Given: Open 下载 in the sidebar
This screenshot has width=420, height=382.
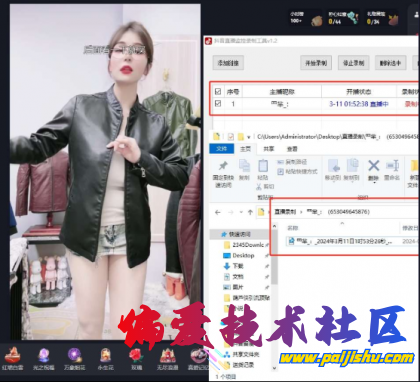Looking at the screenshot, I should [x=234, y=266].
